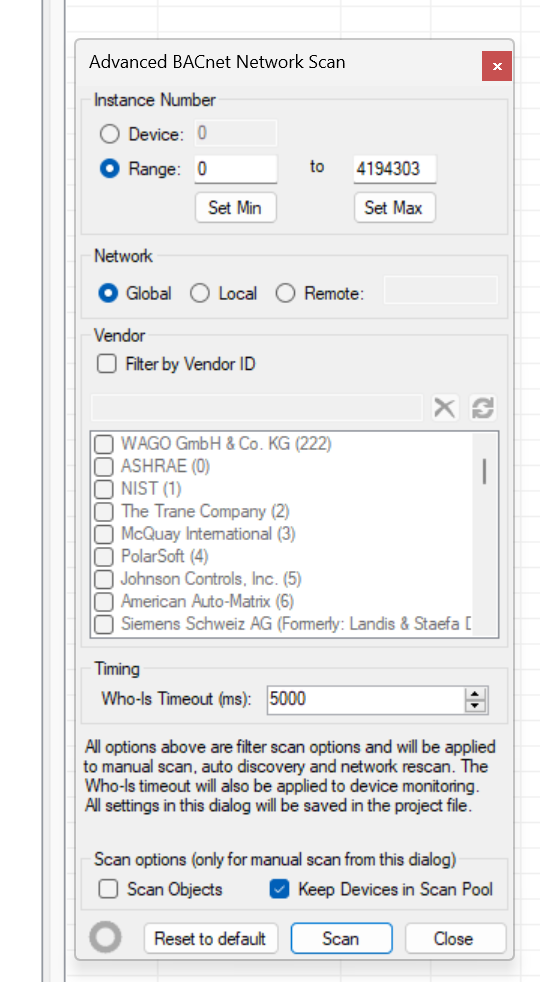The width and height of the screenshot is (540, 982).
Task: Tick the Johnson Controls, Inc. vendor checkbox
Action: point(103,579)
